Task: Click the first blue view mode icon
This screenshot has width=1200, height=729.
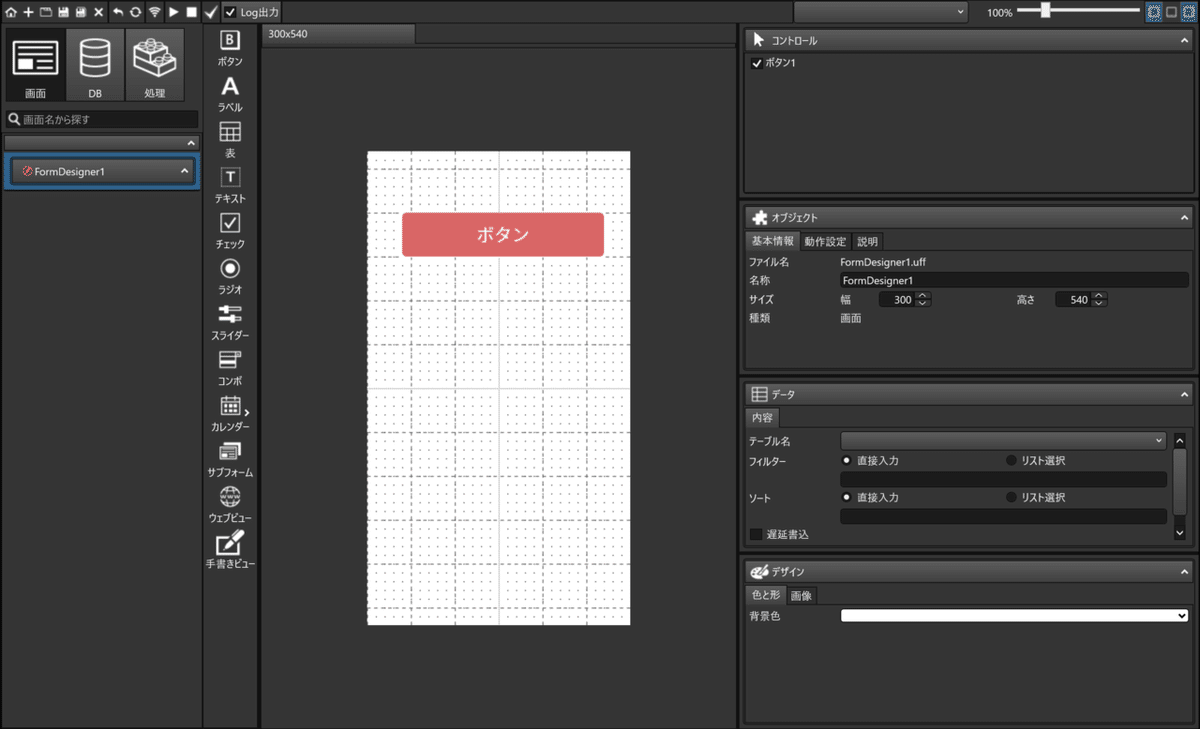Action: [1153, 12]
